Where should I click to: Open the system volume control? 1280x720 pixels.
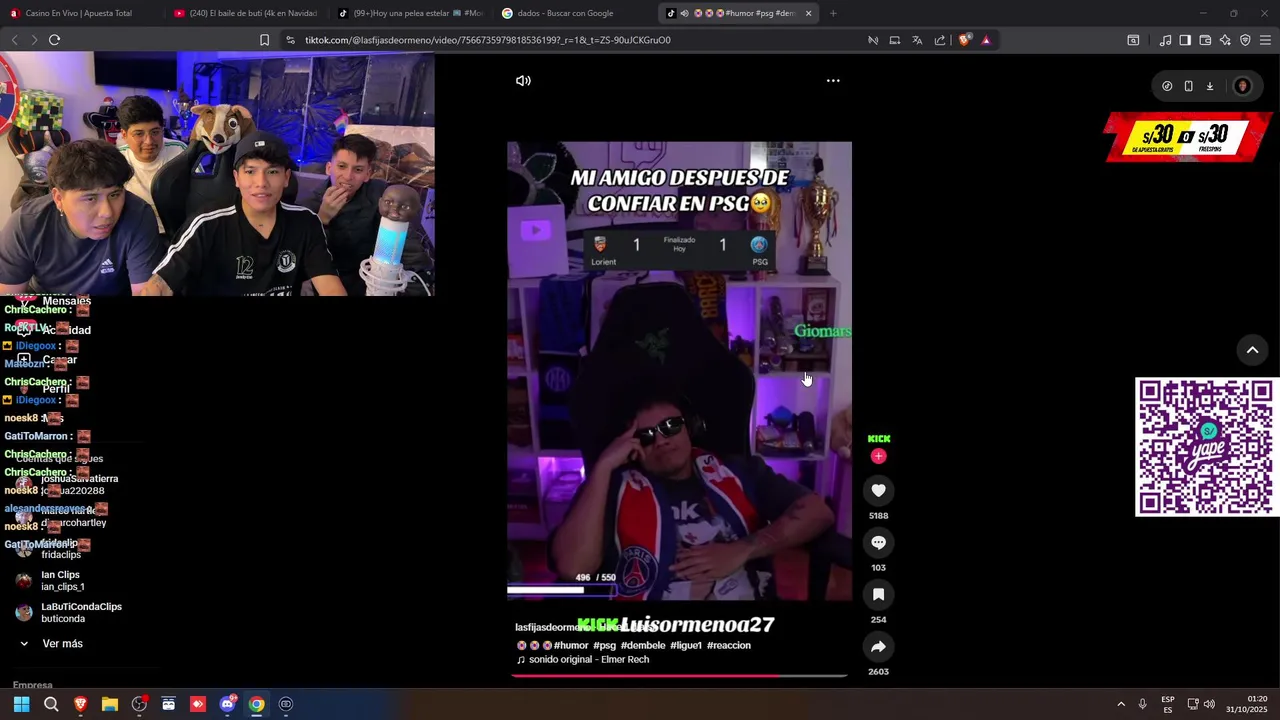(x=1209, y=704)
